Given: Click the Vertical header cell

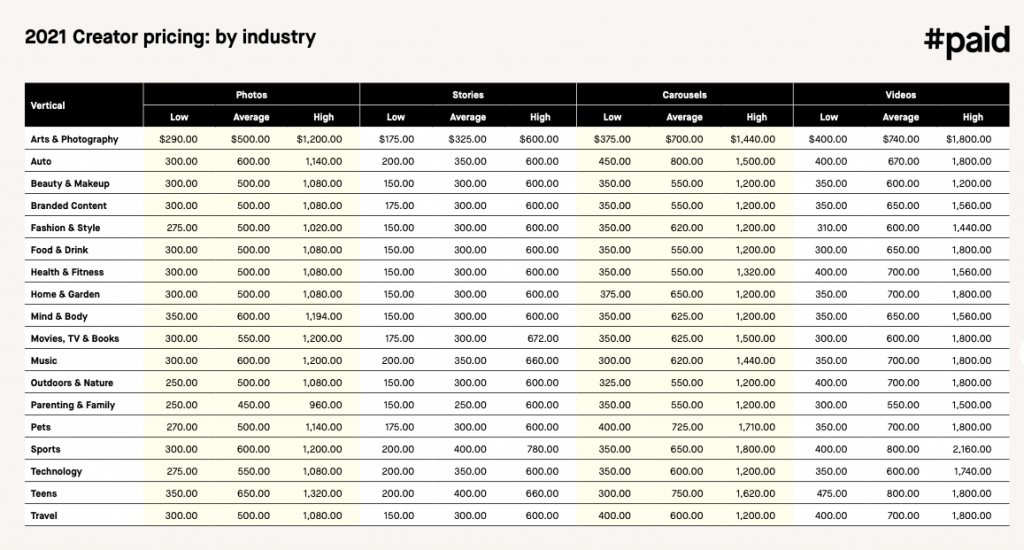Looking at the screenshot, I should tap(48, 105).
